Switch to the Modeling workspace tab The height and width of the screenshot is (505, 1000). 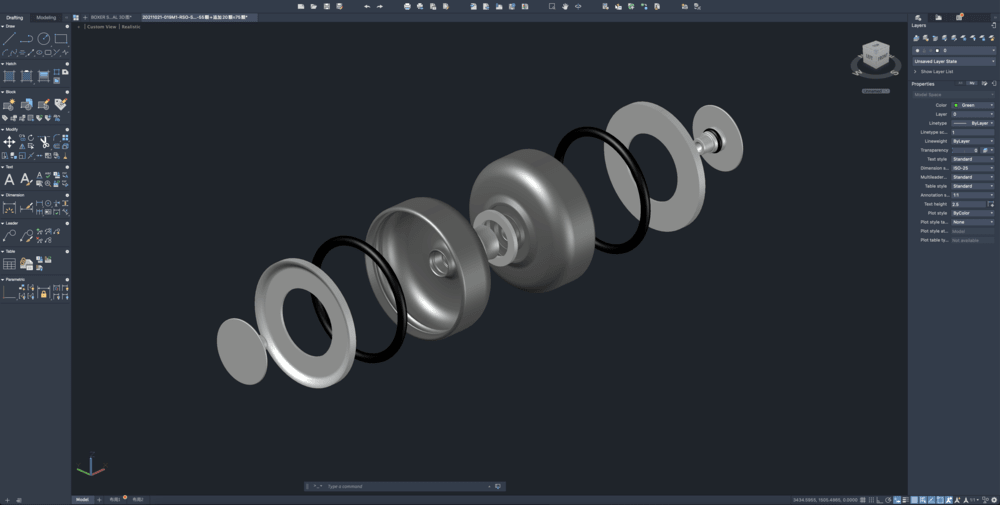(46, 17)
